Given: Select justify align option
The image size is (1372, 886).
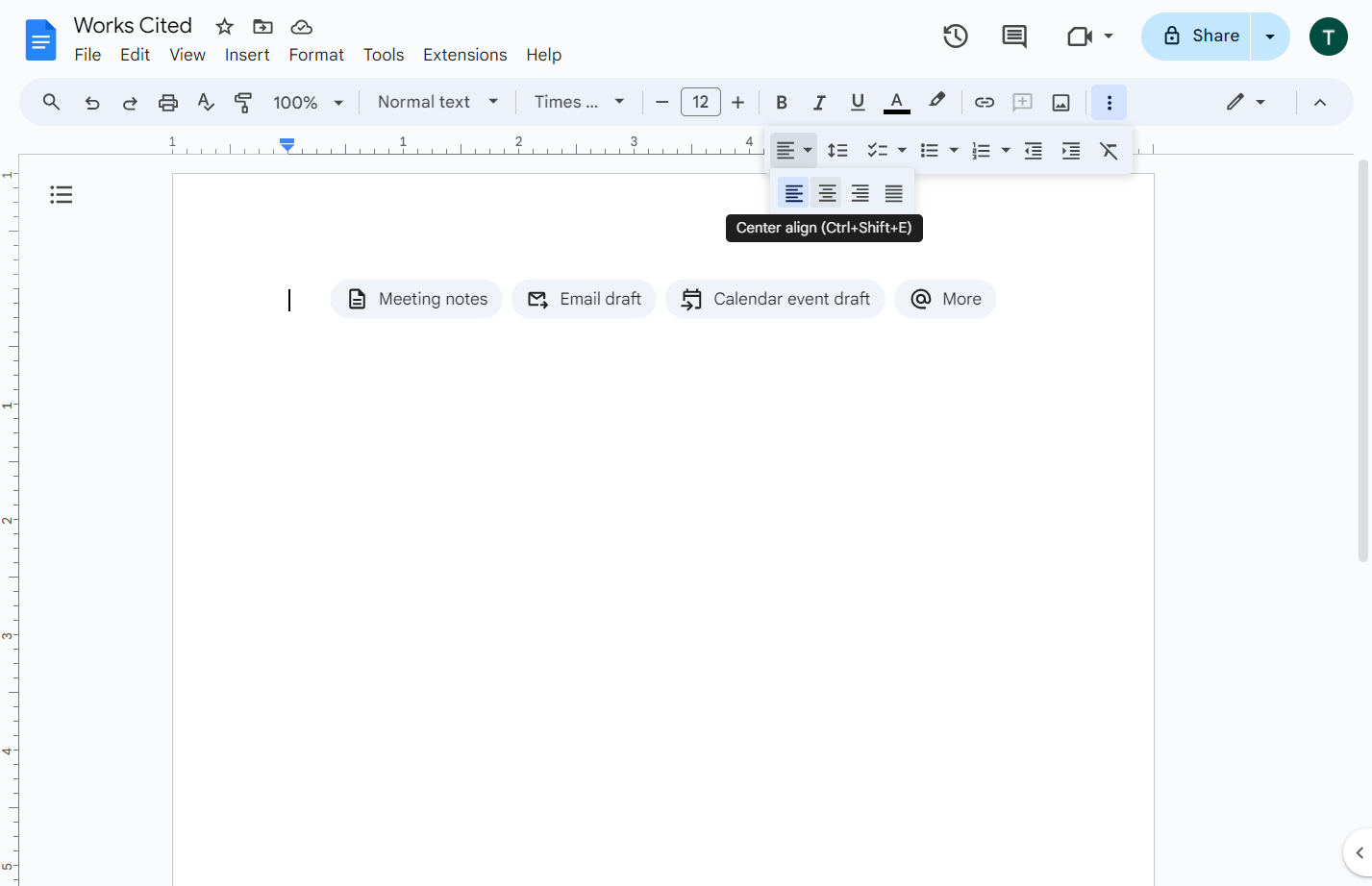Looking at the screenshot, I should (x=894, y=193).
